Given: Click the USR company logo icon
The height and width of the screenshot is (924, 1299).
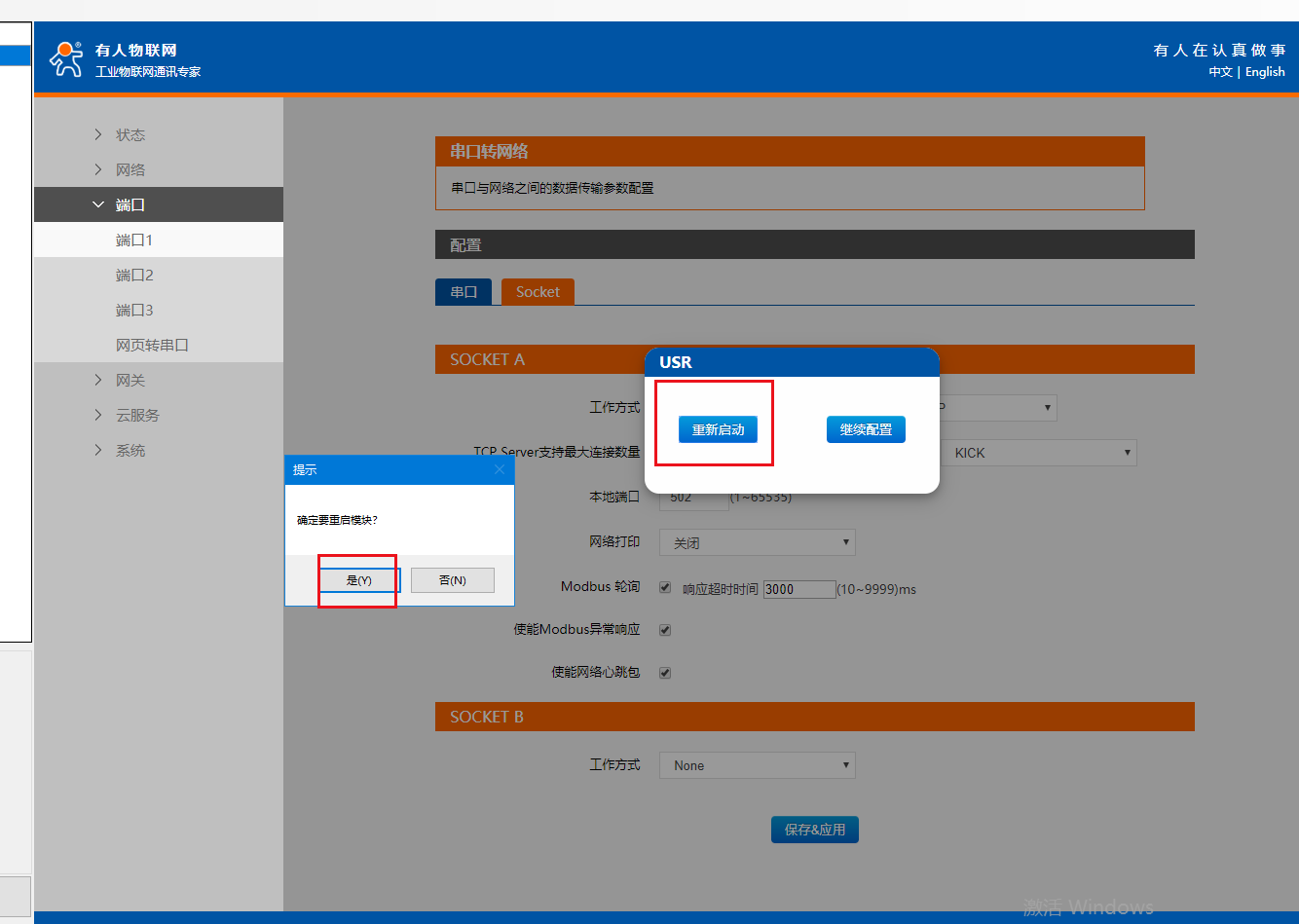Looking at the screenshot, I should pyautogui.click(x=66, y=58).
